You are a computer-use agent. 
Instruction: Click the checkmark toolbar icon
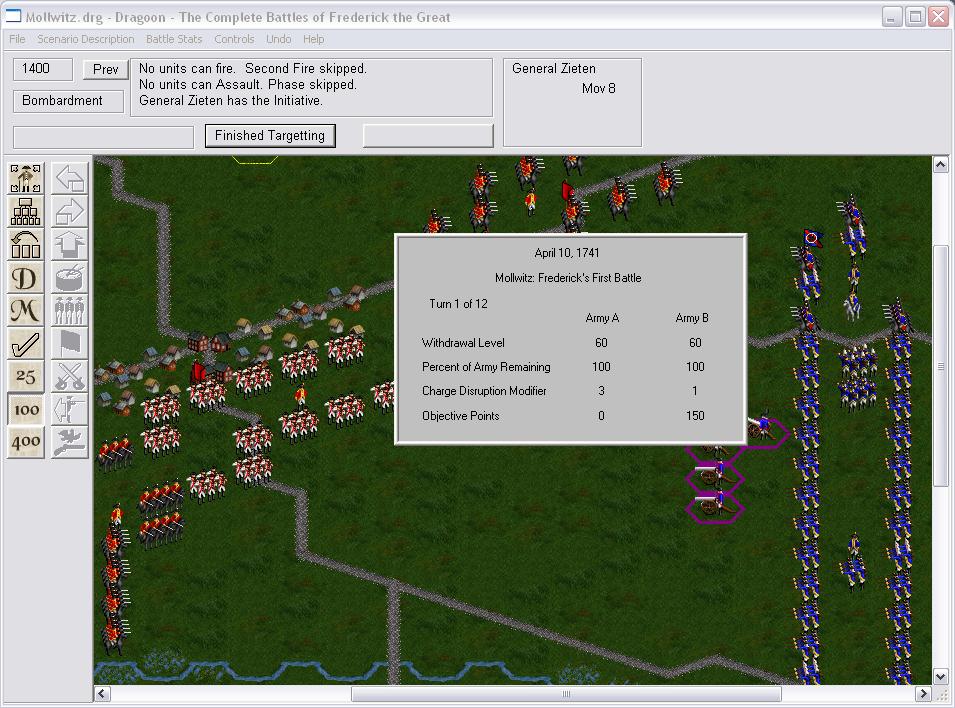coord(26,343)
